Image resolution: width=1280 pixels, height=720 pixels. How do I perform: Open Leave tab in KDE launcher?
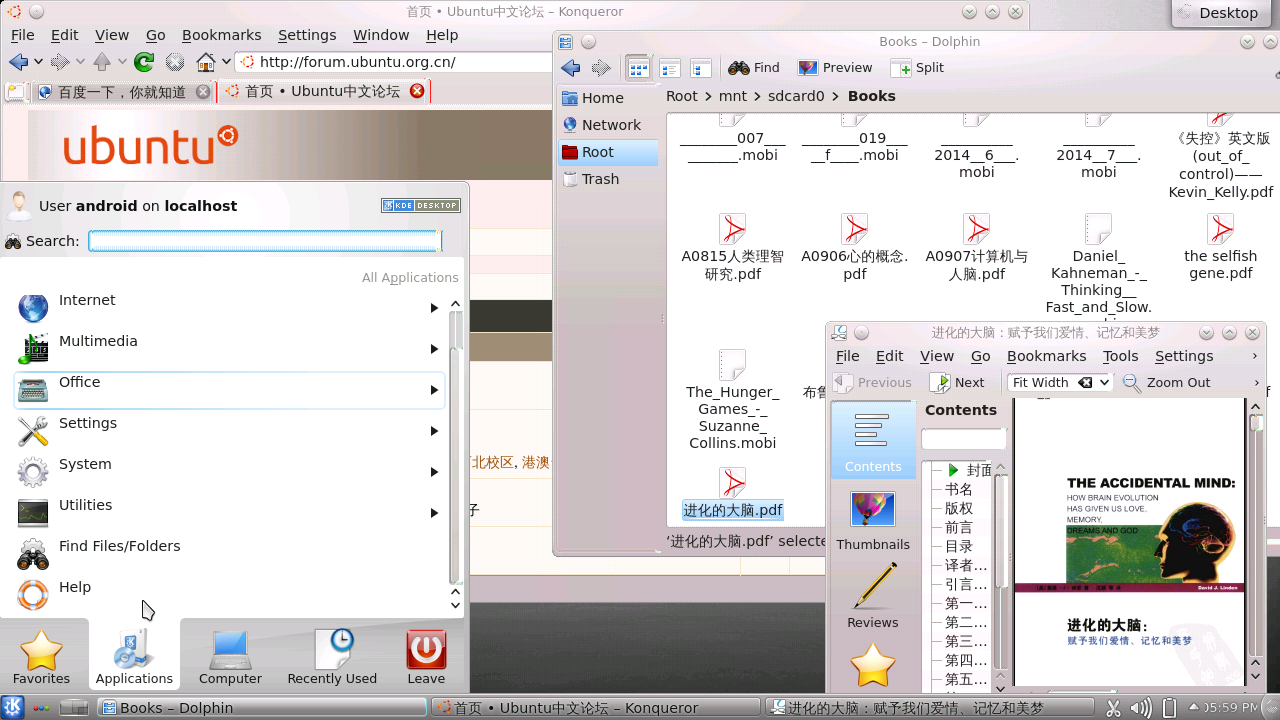coord(426,656)
